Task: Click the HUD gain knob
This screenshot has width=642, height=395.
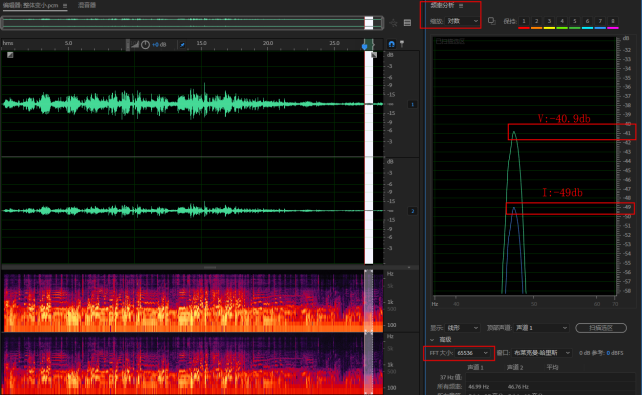Action: click(145, 45)
